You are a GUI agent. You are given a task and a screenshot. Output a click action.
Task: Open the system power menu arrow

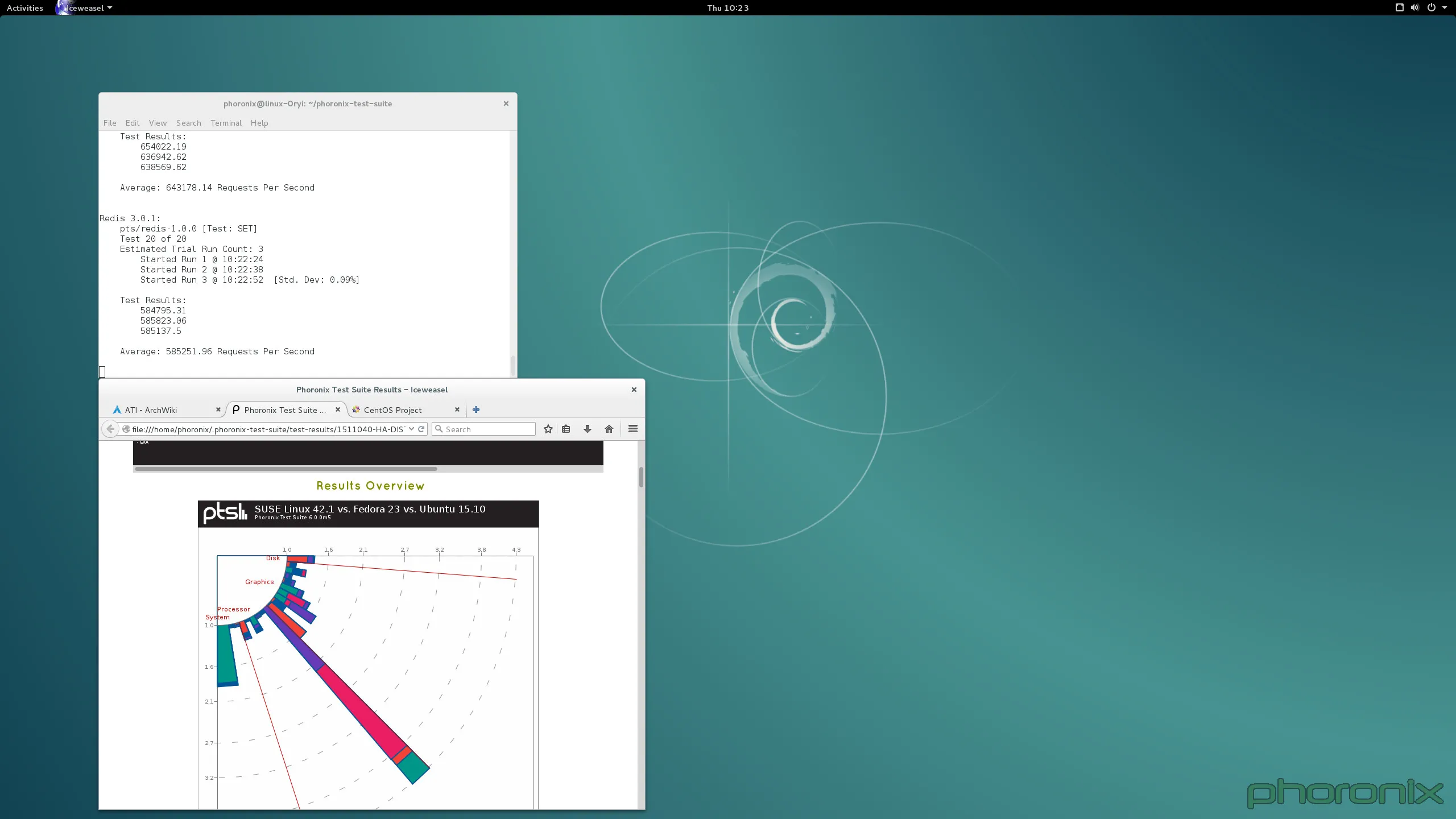point(1445,7)
